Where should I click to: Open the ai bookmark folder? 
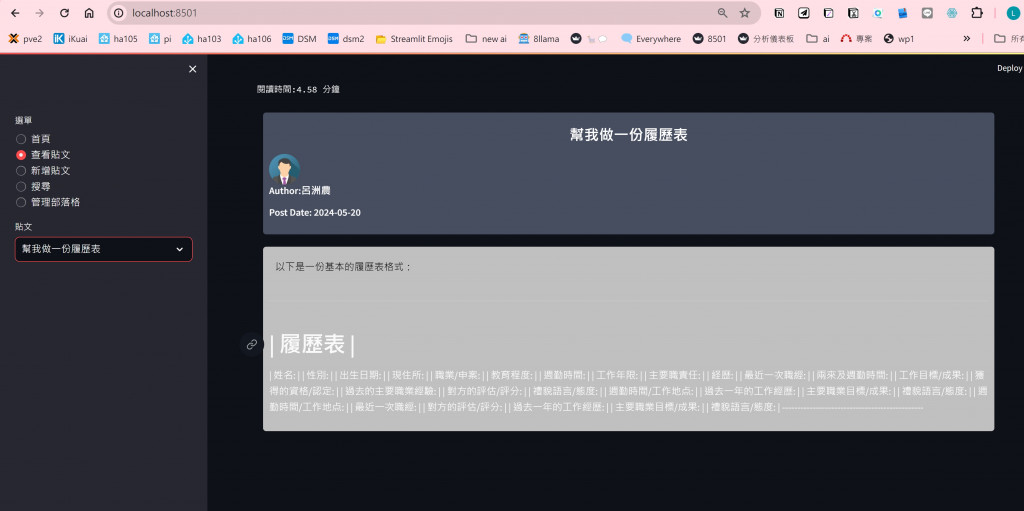point(818,39)
